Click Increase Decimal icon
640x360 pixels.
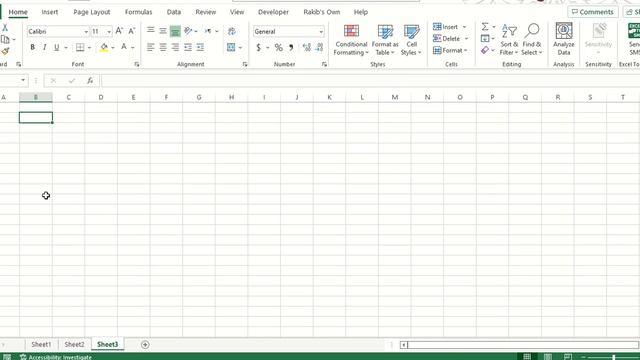click(307, 47)
